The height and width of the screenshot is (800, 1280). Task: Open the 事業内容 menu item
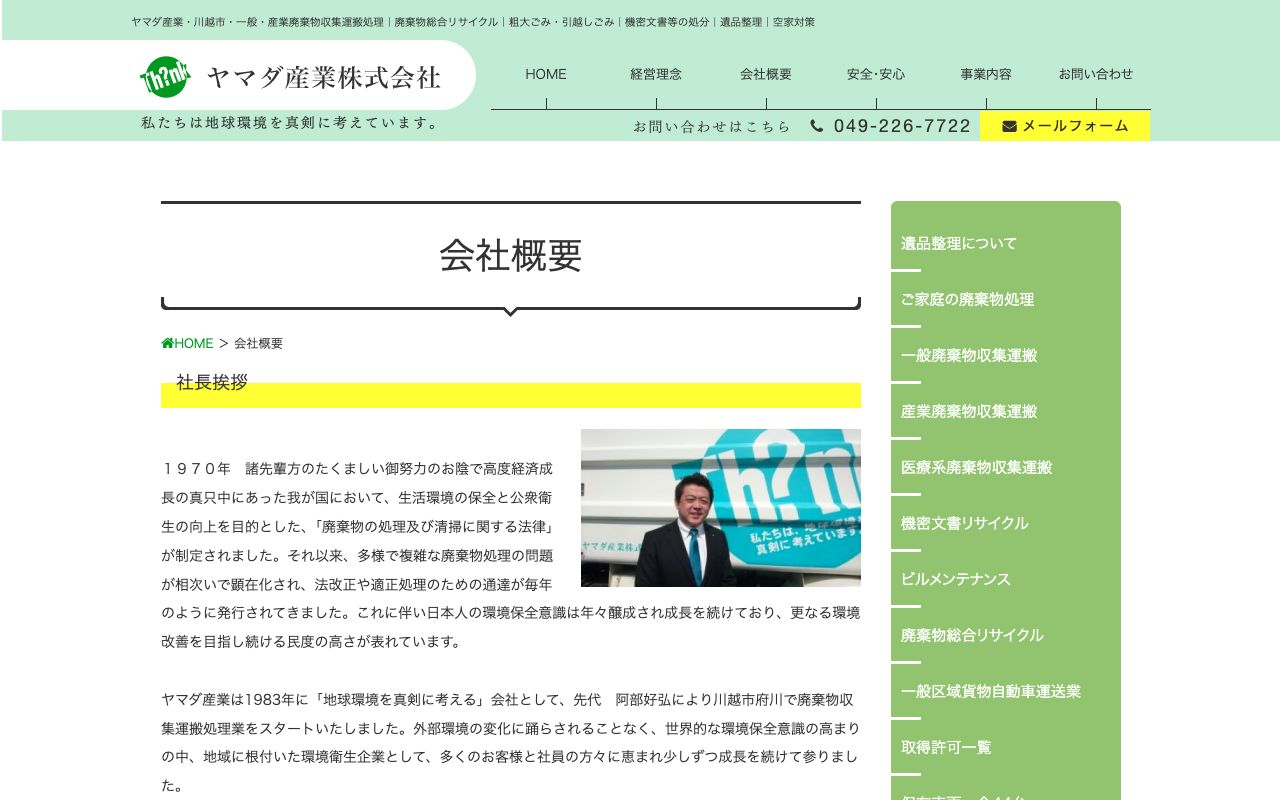click(x=986, y=74)
